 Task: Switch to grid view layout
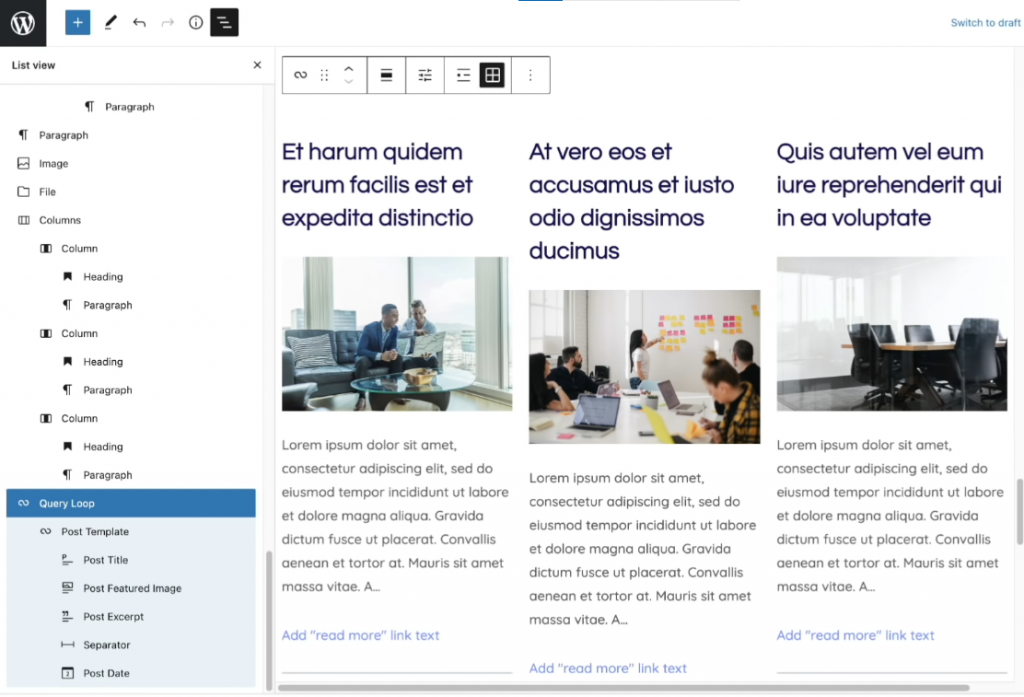(492, 75)
